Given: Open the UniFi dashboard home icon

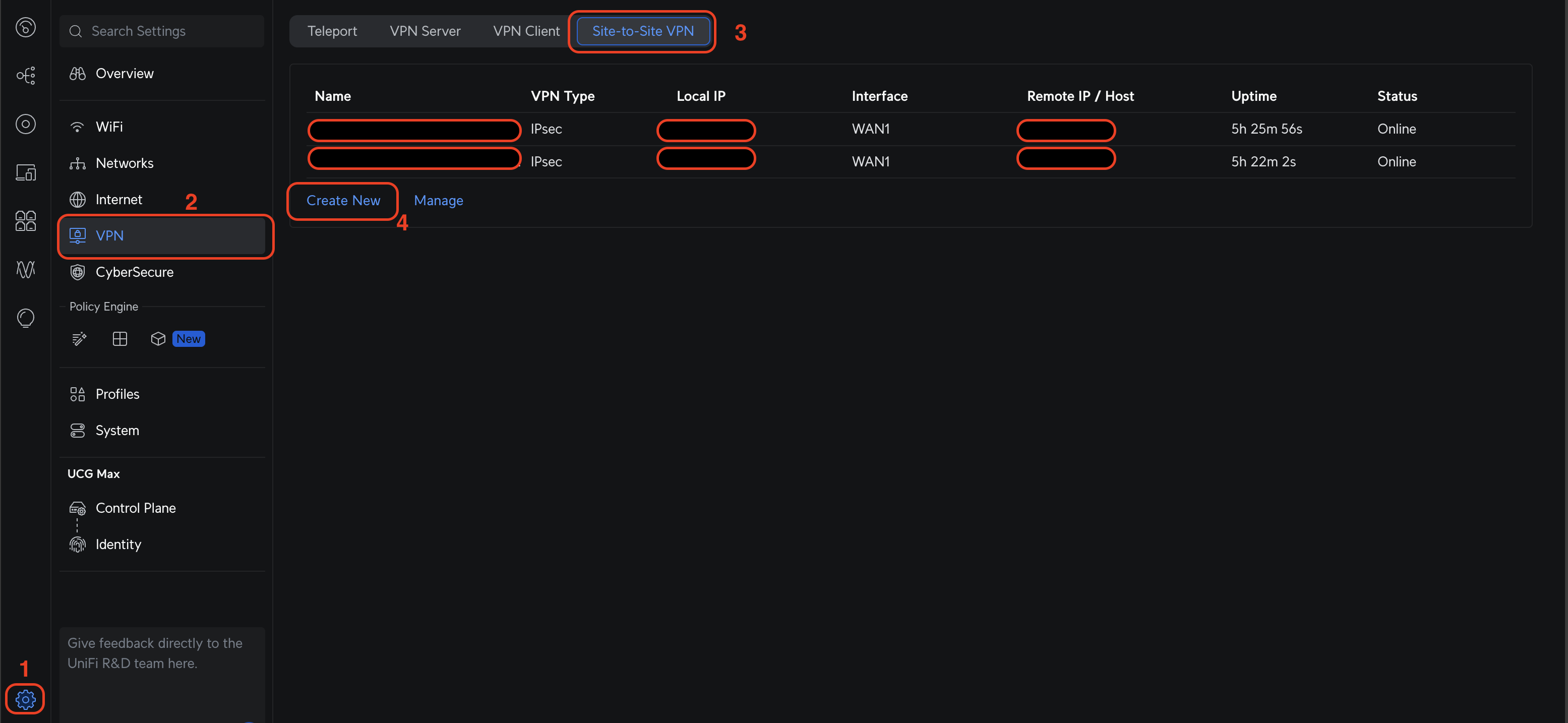Looking at the screenshot, I should 25,27.
